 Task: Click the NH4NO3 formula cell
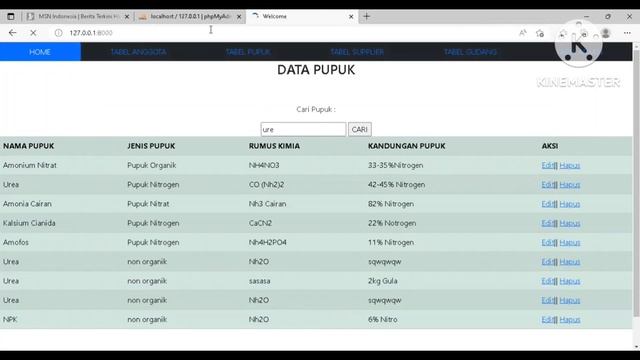pyautogui.click(x=264, y=165)
